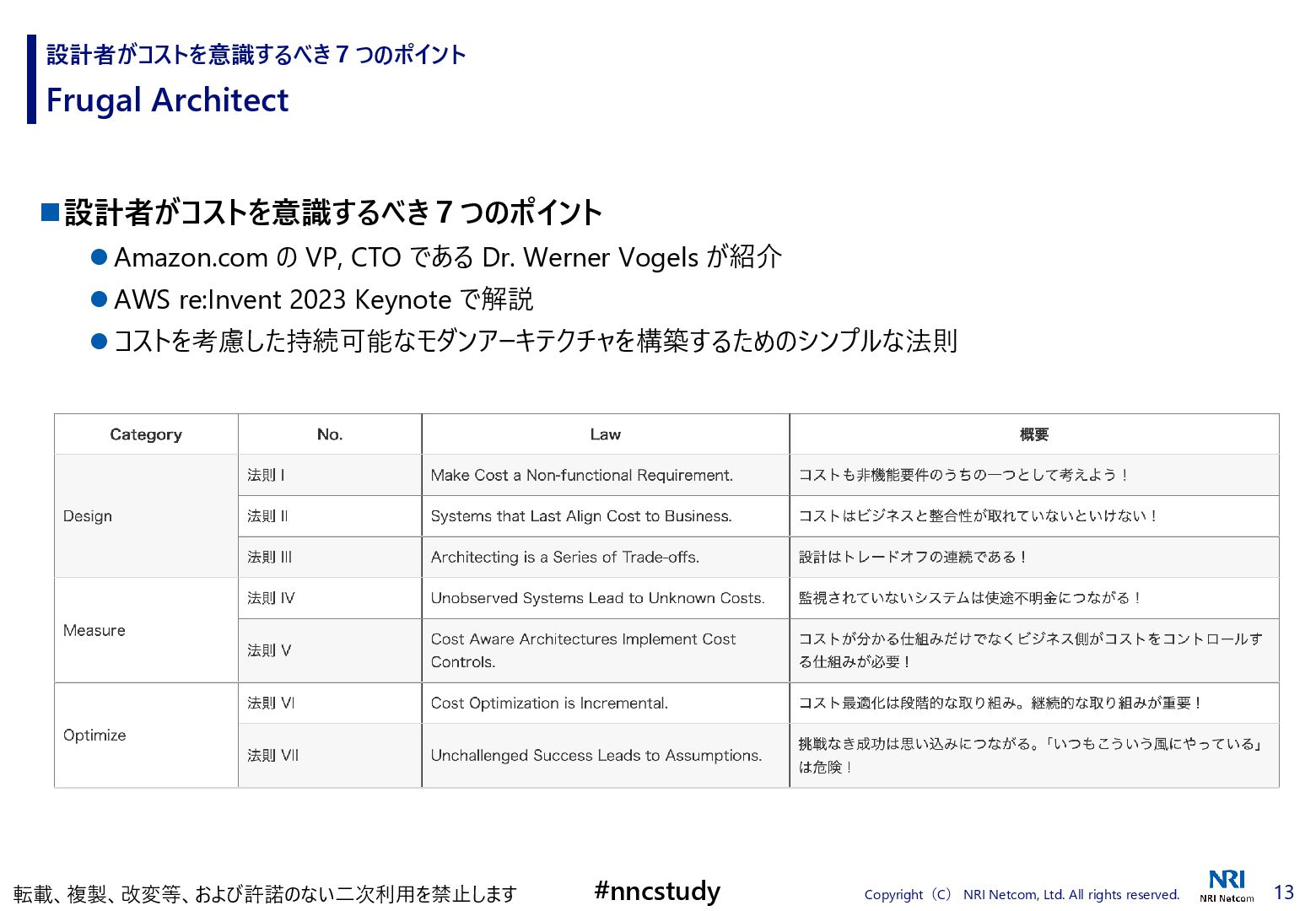
Task: Click the bullet 'AWS re:Invent 2023 Keynote で解説'
Action: [323, 299]
